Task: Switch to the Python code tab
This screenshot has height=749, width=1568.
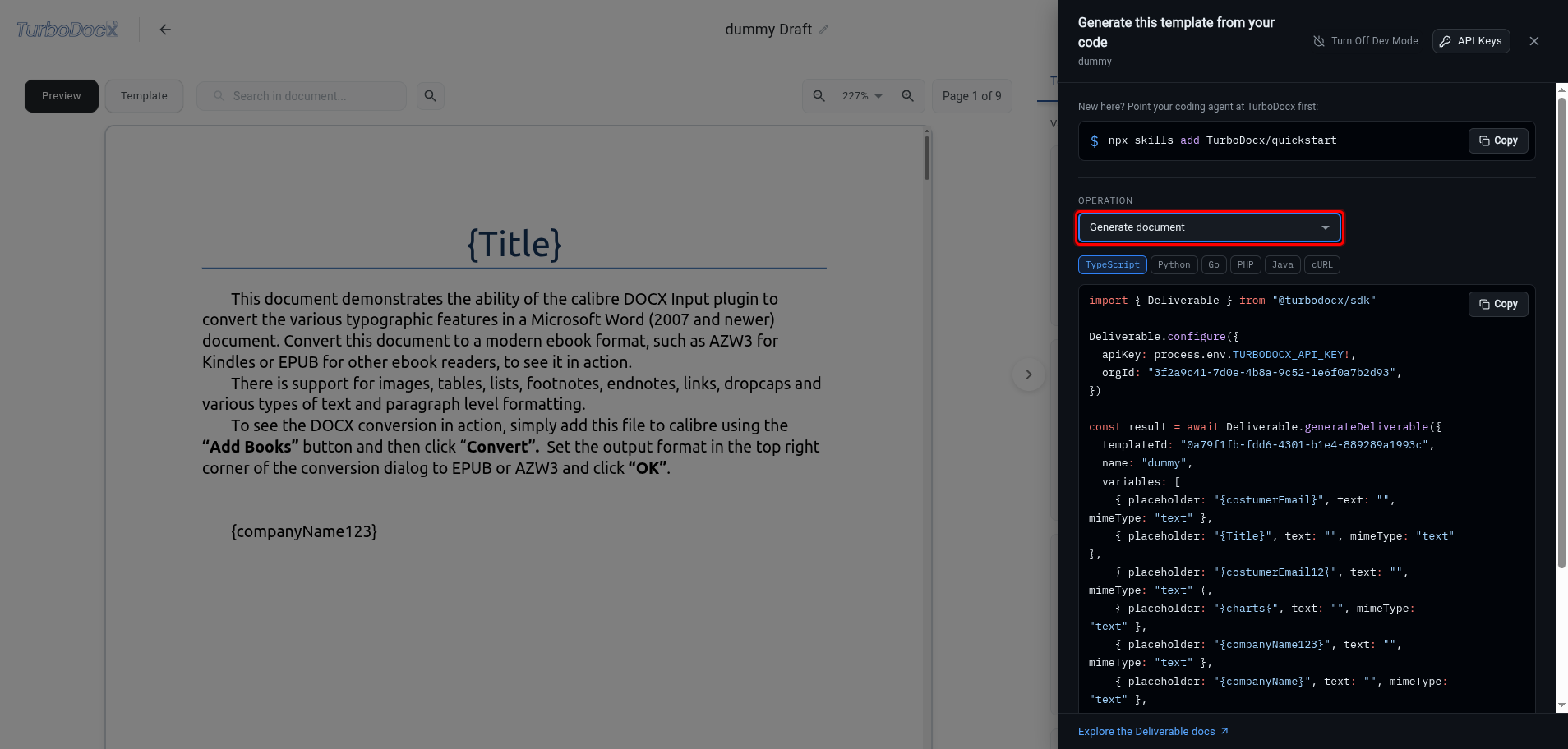Action: (1174, 264)
